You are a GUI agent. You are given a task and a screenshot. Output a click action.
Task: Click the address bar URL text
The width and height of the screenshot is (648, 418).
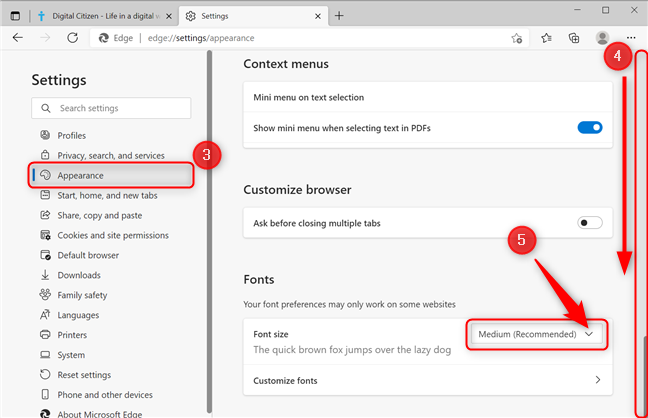201,38
